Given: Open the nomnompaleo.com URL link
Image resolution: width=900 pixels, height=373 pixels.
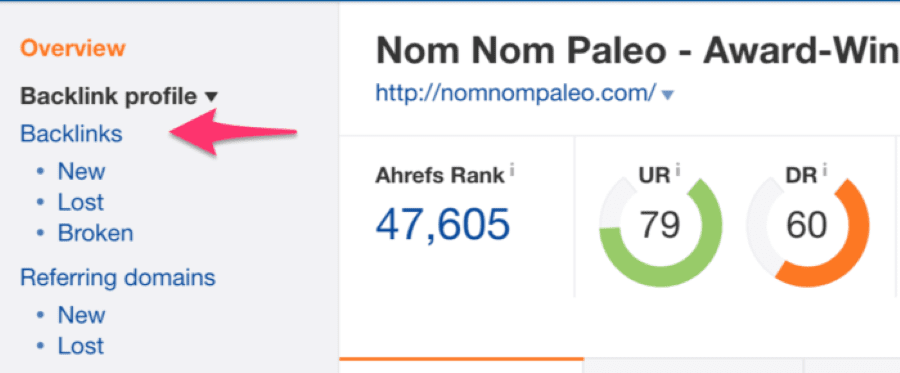Looking at the screenshot, I should tap(515, 92).
